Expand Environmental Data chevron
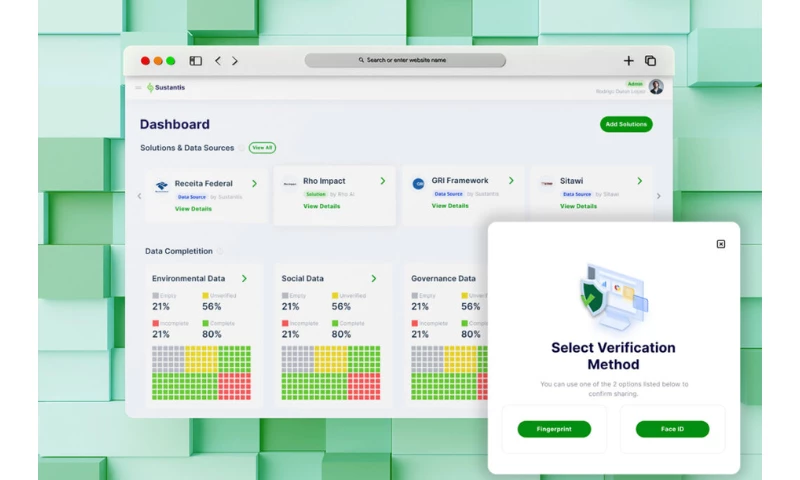The width and height of the screenshot is (800, 480). [244, 279]
